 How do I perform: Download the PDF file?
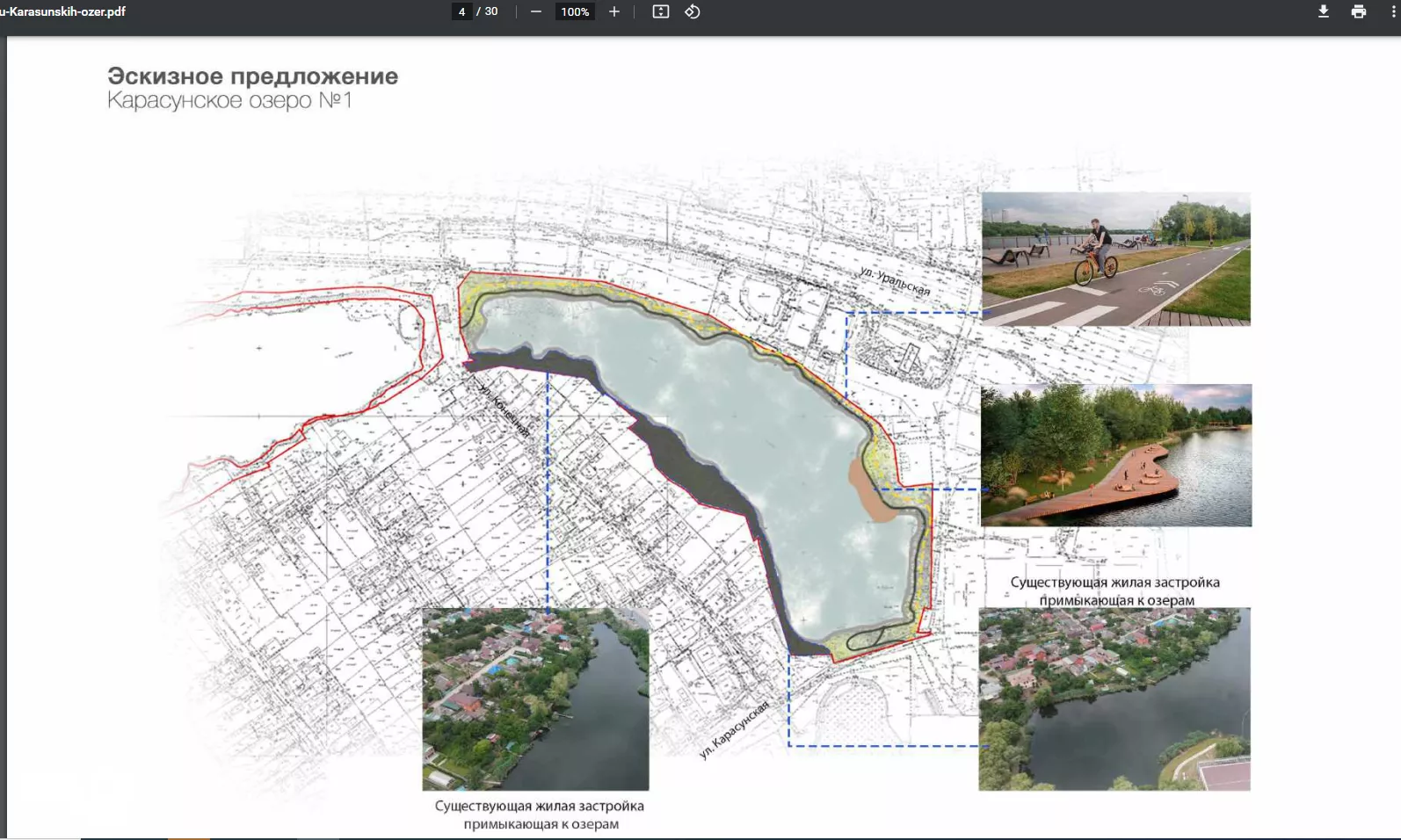tap(1323, 11)
